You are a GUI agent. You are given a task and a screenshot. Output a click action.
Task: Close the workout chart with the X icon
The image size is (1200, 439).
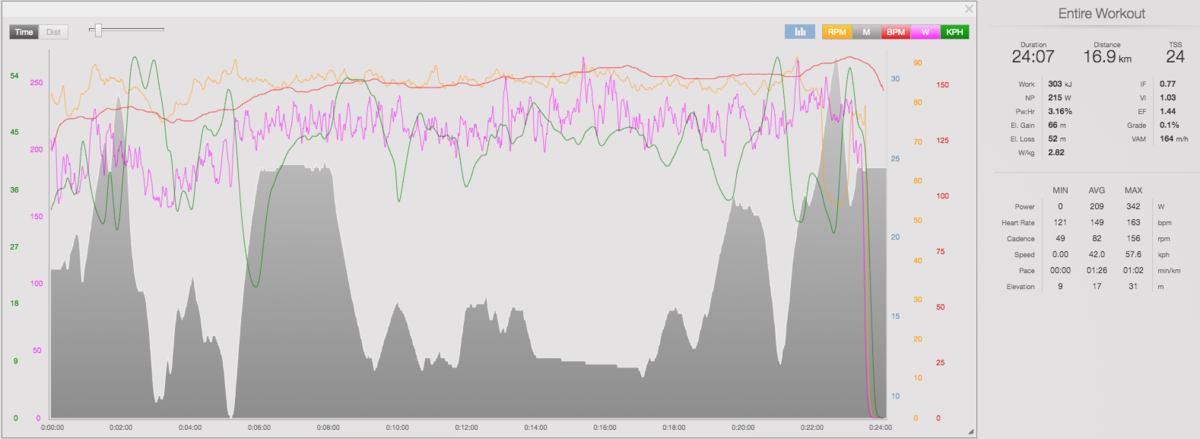[968, 9]
